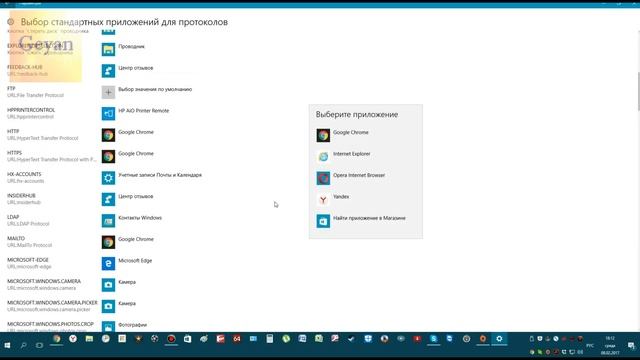Select Yandex in popup list

click(341, 197)
